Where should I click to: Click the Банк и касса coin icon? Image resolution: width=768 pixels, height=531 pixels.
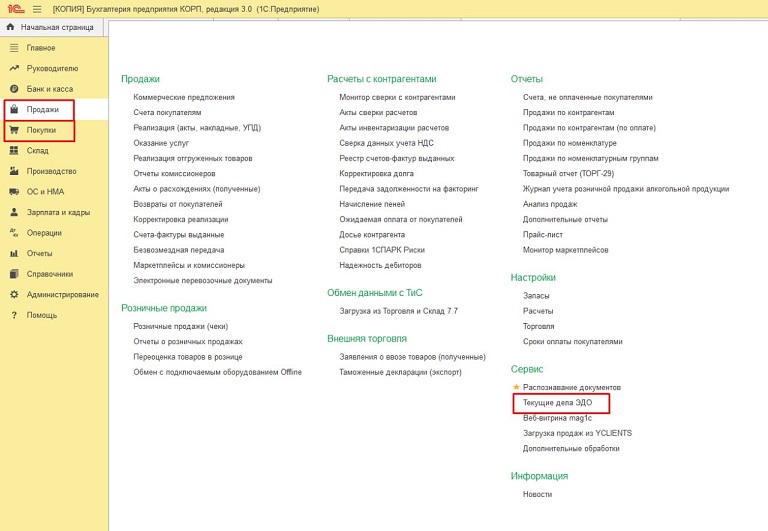pos(14,89)
